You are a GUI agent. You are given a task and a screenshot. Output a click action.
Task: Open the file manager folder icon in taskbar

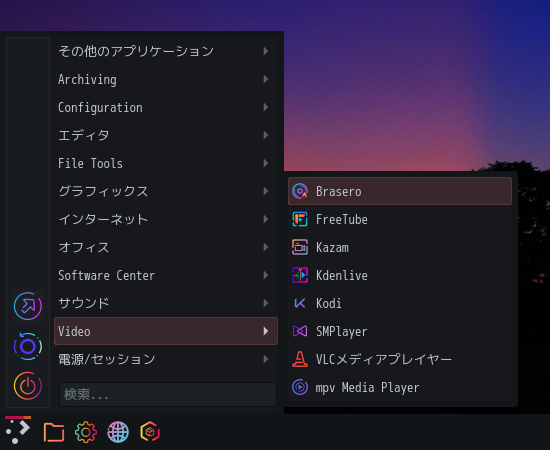(x=54, y=432)
